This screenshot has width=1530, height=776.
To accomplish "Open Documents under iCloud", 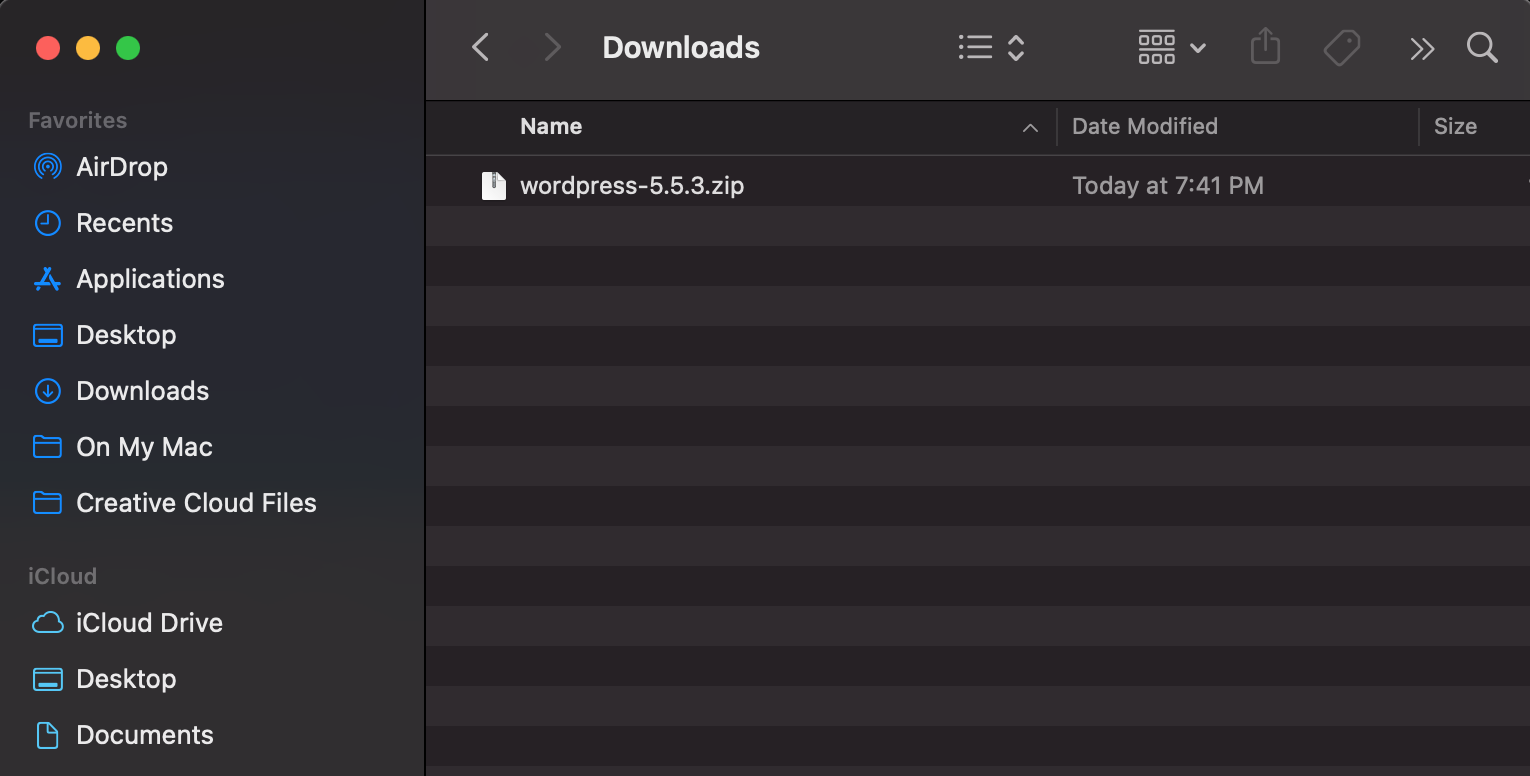I will 144,735.
